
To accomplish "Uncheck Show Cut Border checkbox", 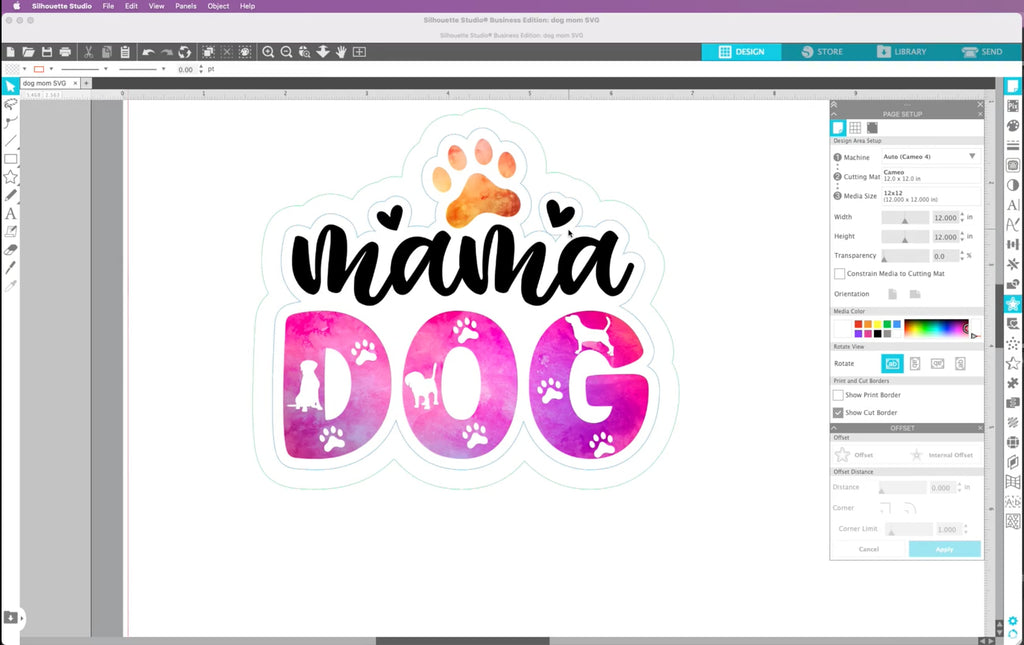I will point(838,413).
